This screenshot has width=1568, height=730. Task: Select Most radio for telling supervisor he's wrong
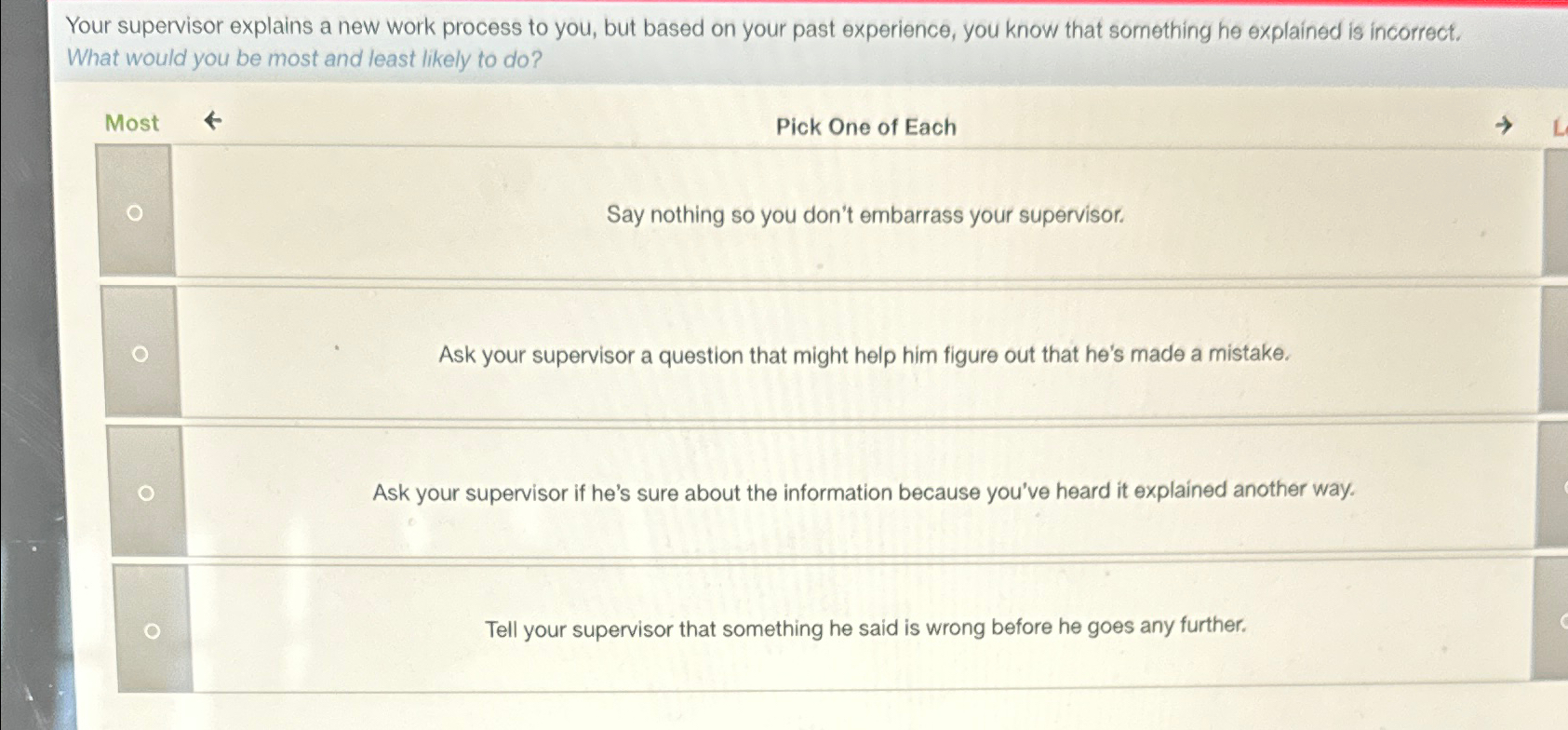coord(152,630)
